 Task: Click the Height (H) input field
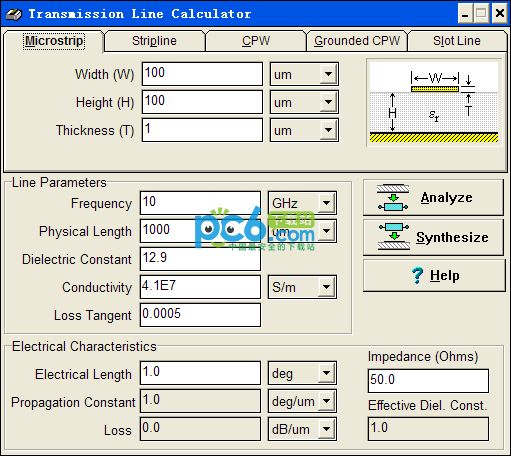[x=202, y=102]
